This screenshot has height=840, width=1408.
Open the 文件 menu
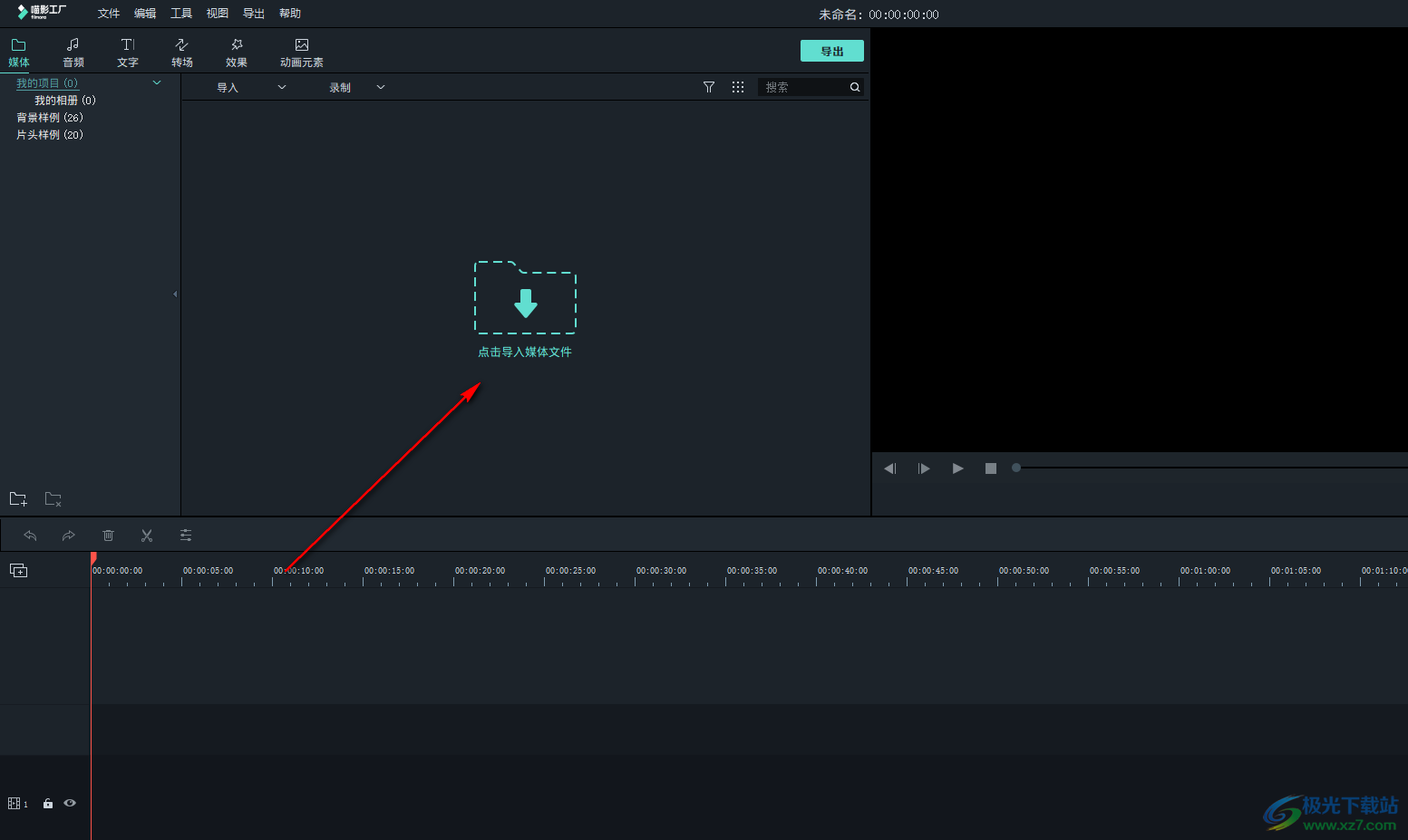[109, 14]
